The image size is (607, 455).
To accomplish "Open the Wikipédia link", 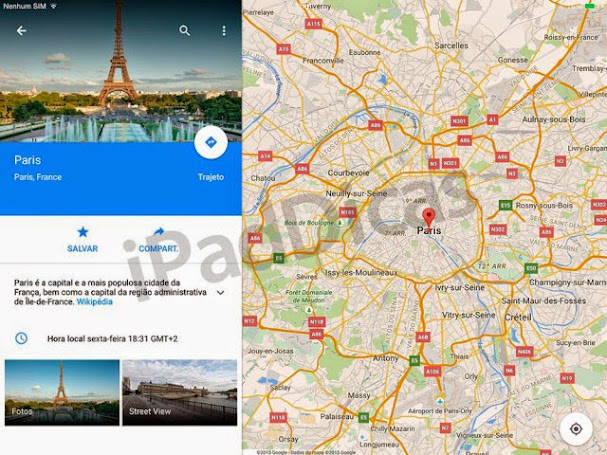I will click(94, 302).
